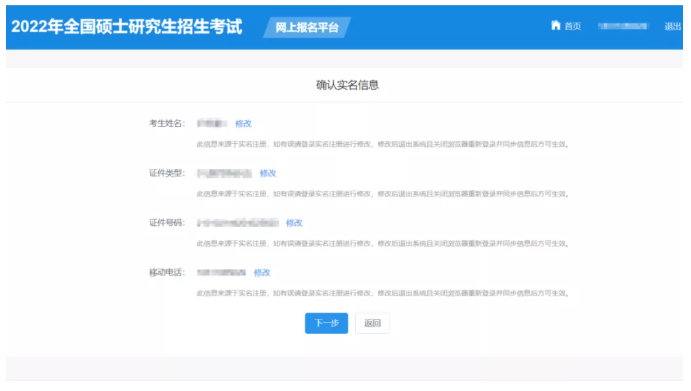Screen dimensions: 691x391
Task: Click 修改 next to 证件类型
Action: click(x=267, y=173)
